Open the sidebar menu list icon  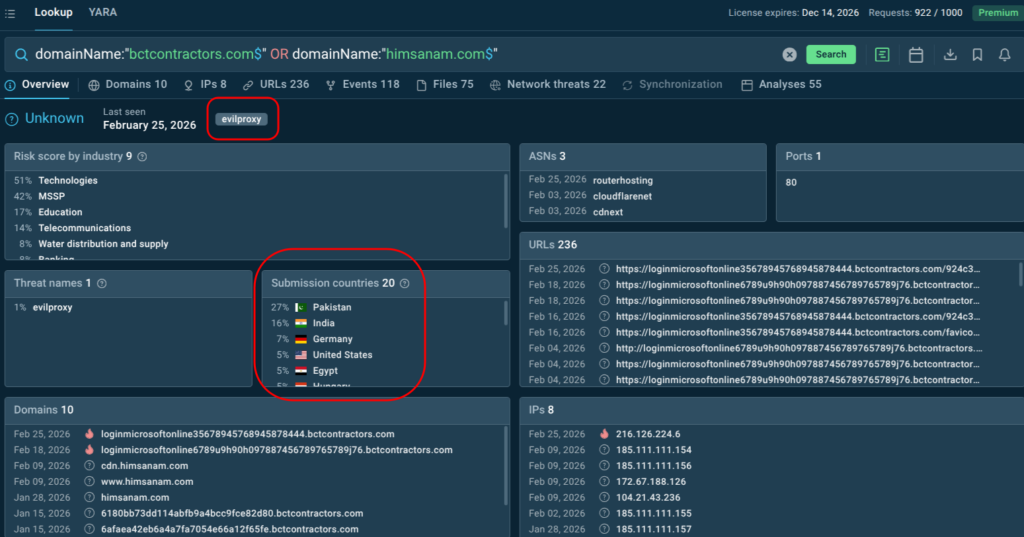(x=10, y=13)
